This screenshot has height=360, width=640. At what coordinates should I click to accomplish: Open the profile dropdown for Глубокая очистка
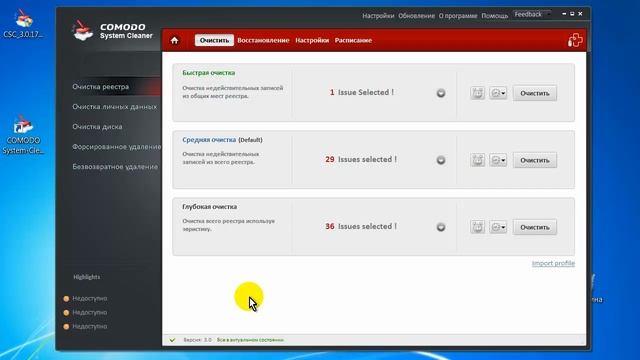[x=498, y=227]
